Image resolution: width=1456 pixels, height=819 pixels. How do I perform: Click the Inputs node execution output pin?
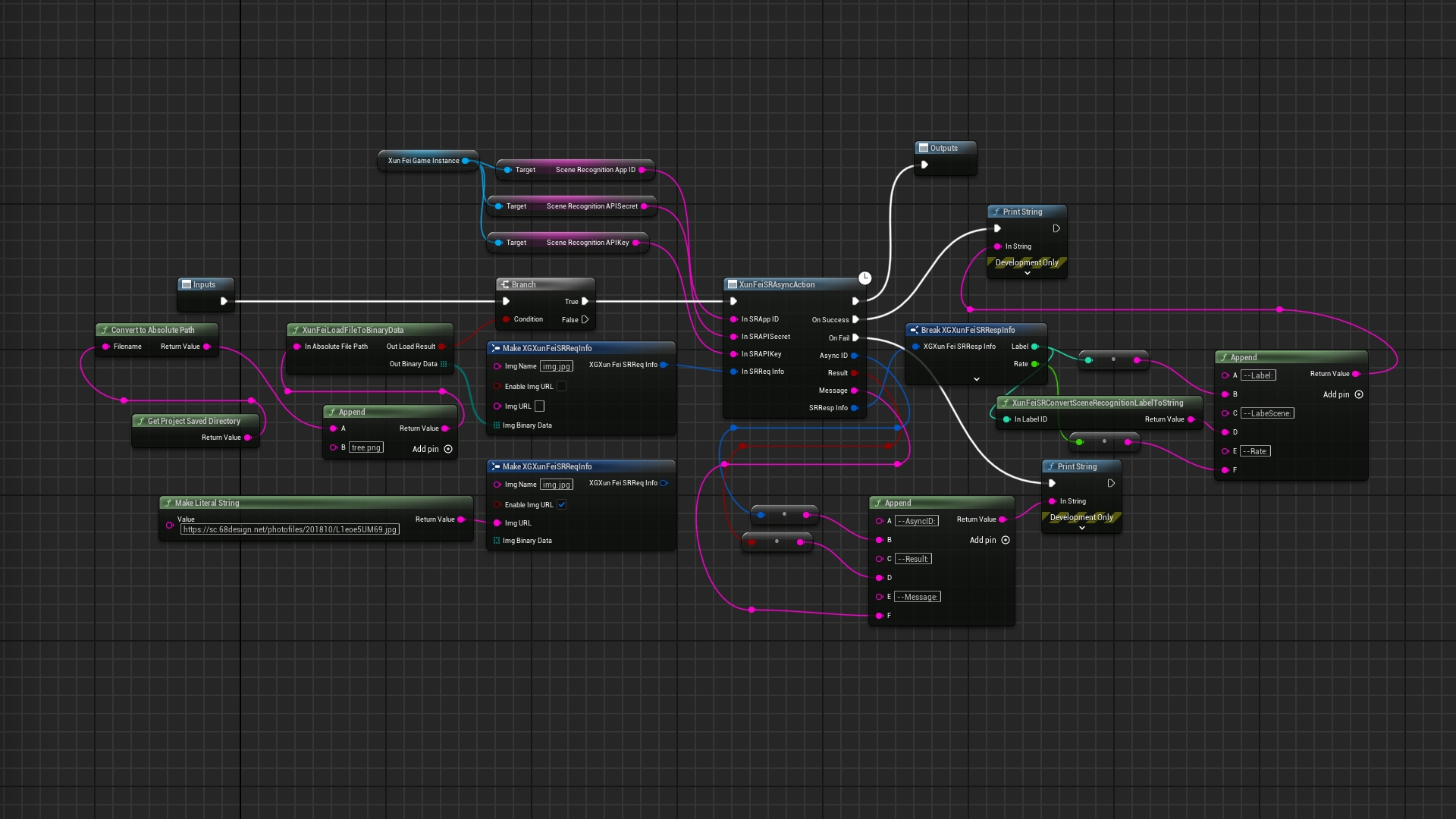(224, 301)
